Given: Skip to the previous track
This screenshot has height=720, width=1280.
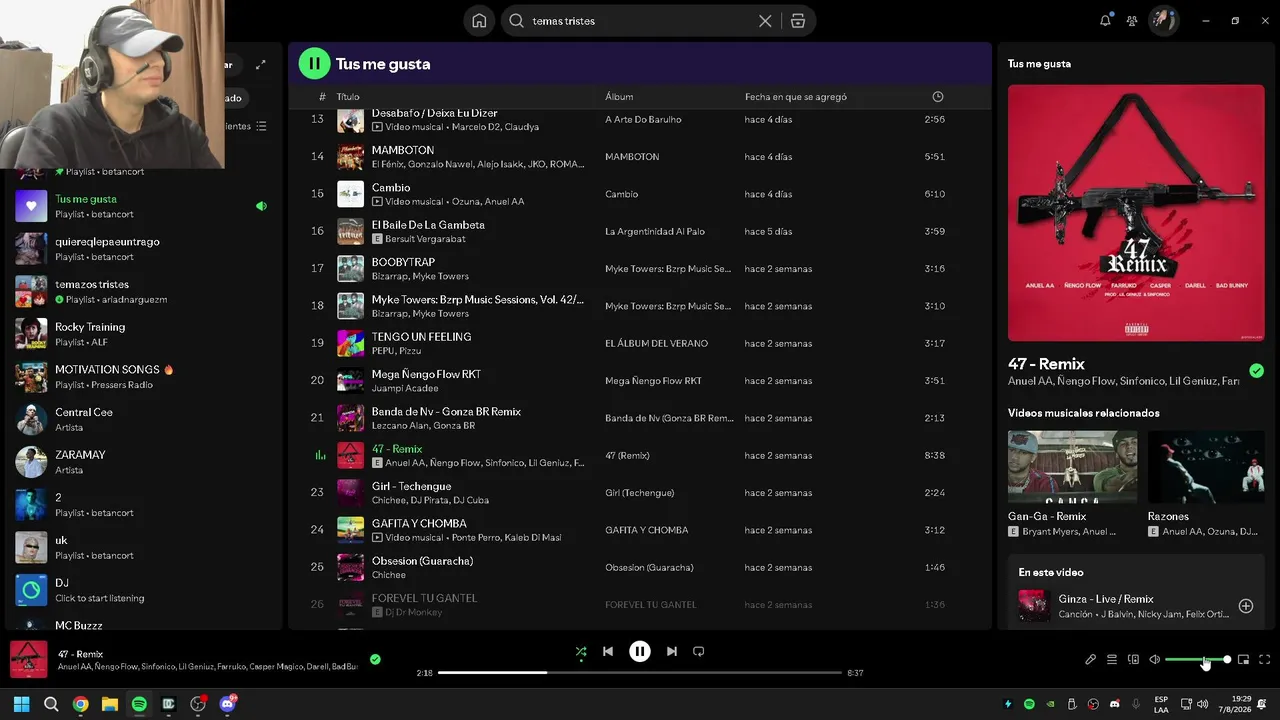Looking at the screenshot, I should click(x=608, y=651).
